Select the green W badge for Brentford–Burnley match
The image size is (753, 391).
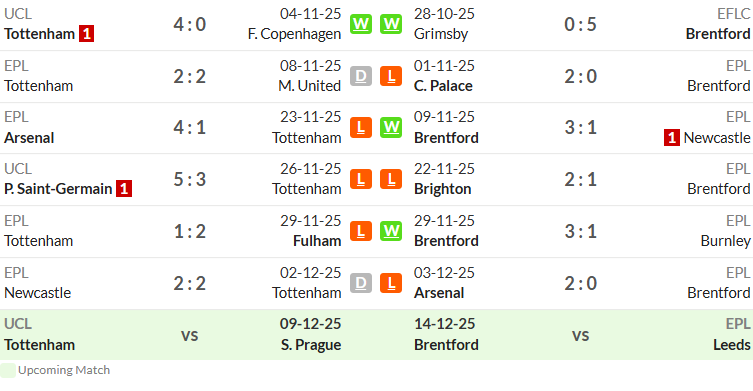pos(391,231)
